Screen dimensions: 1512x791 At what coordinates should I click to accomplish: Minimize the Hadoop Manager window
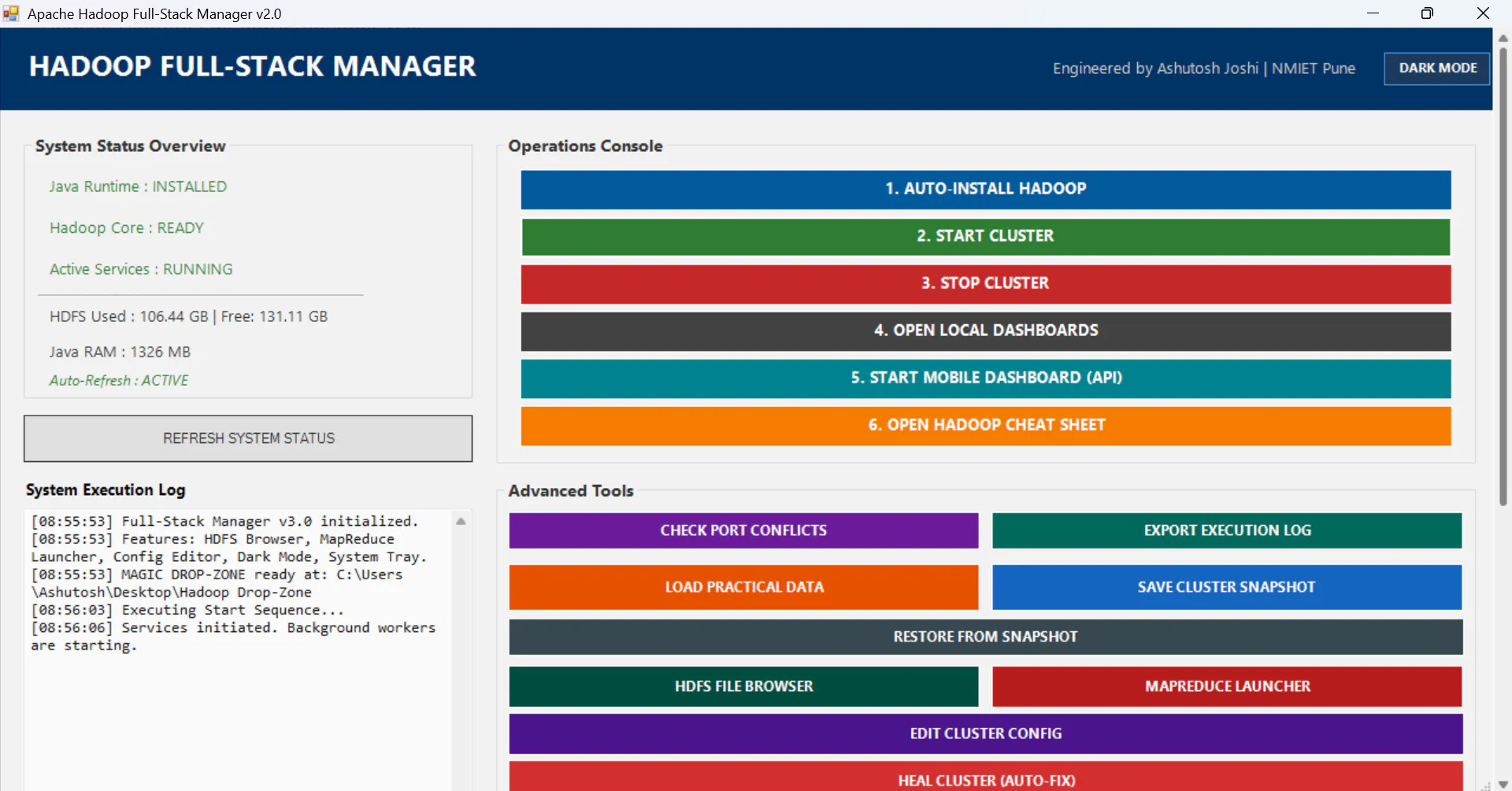tap(1373, 13)
